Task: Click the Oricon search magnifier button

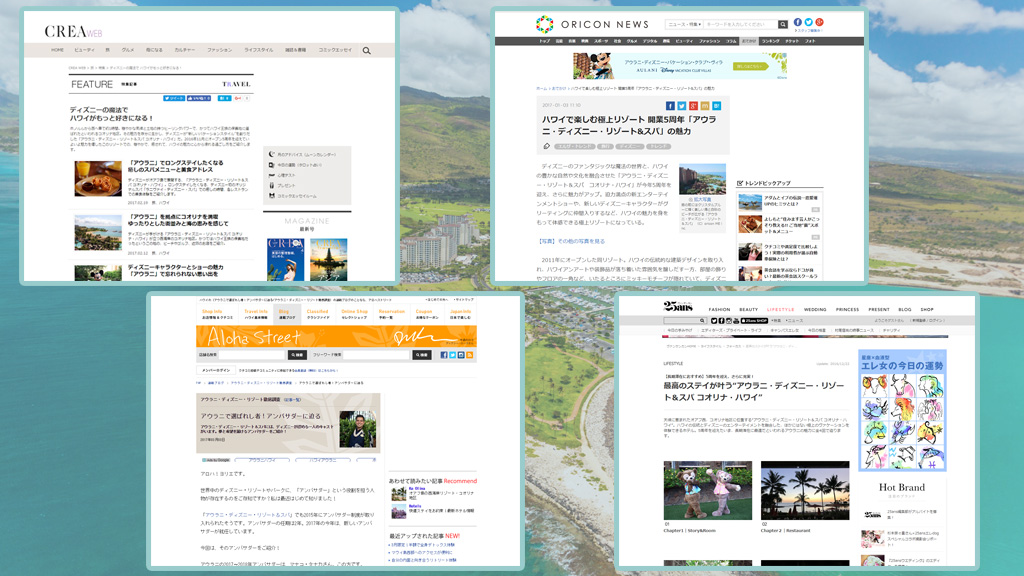Action: (782, 24)
